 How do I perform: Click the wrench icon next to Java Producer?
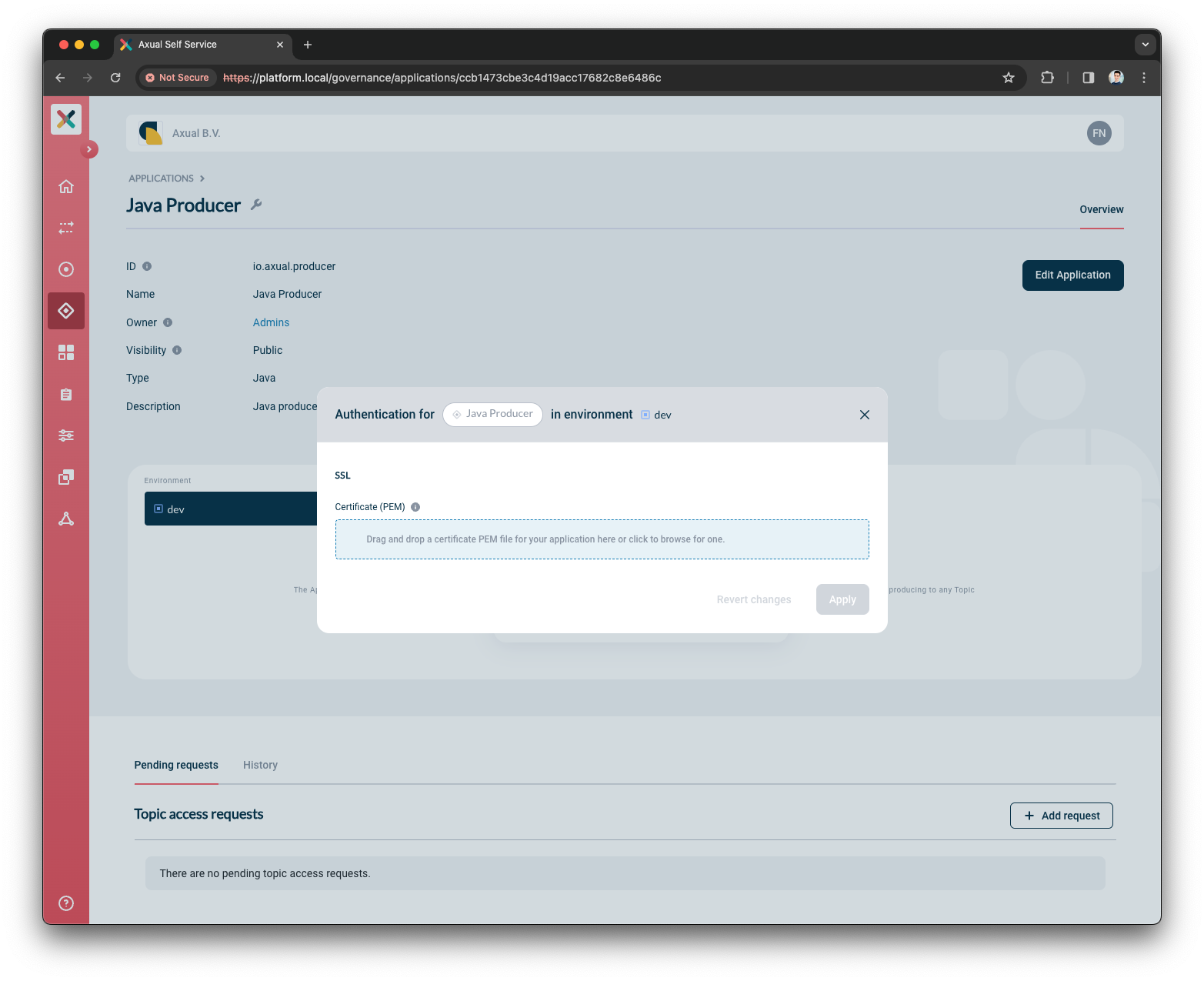point(256,205)
